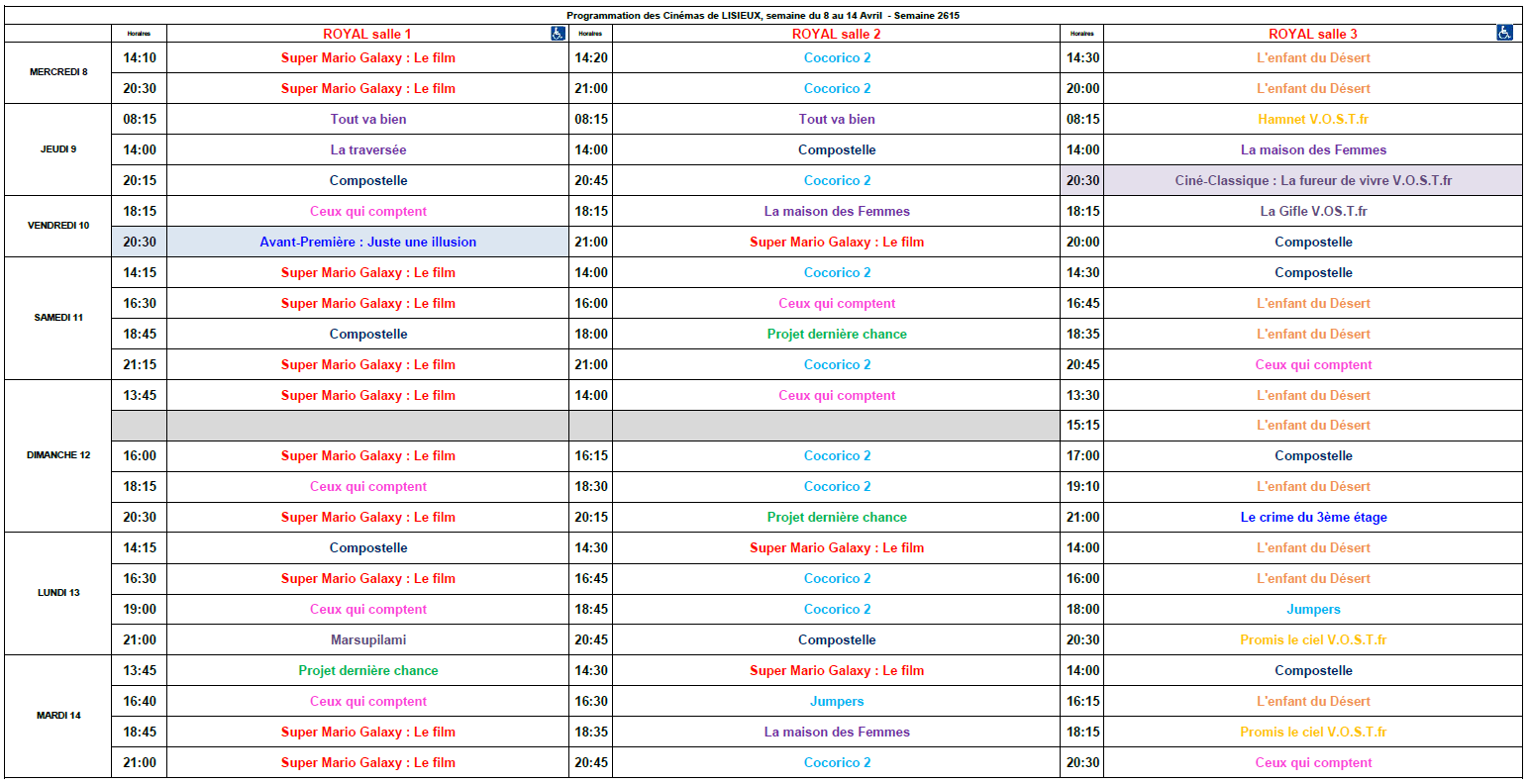This screenshot has height=784, width=1528.
Task: Click the VENDREDI 10 day label
Action: pos(58,226)
